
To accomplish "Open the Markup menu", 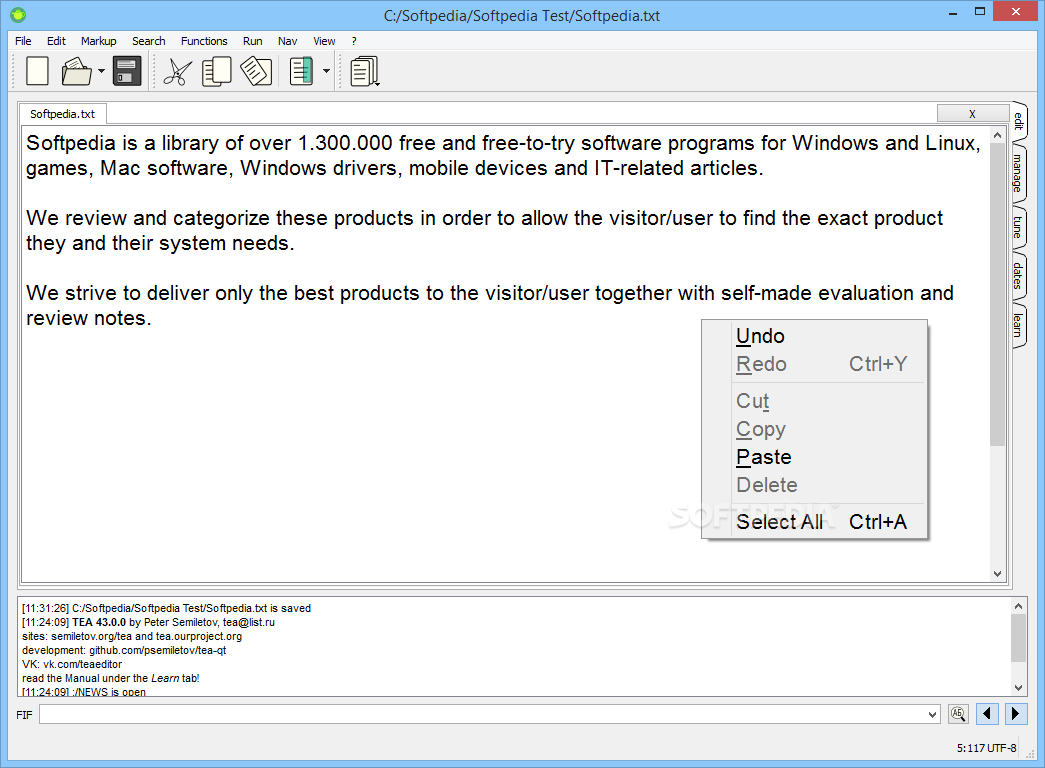I will pyautogui.click(x=99, y=41).
